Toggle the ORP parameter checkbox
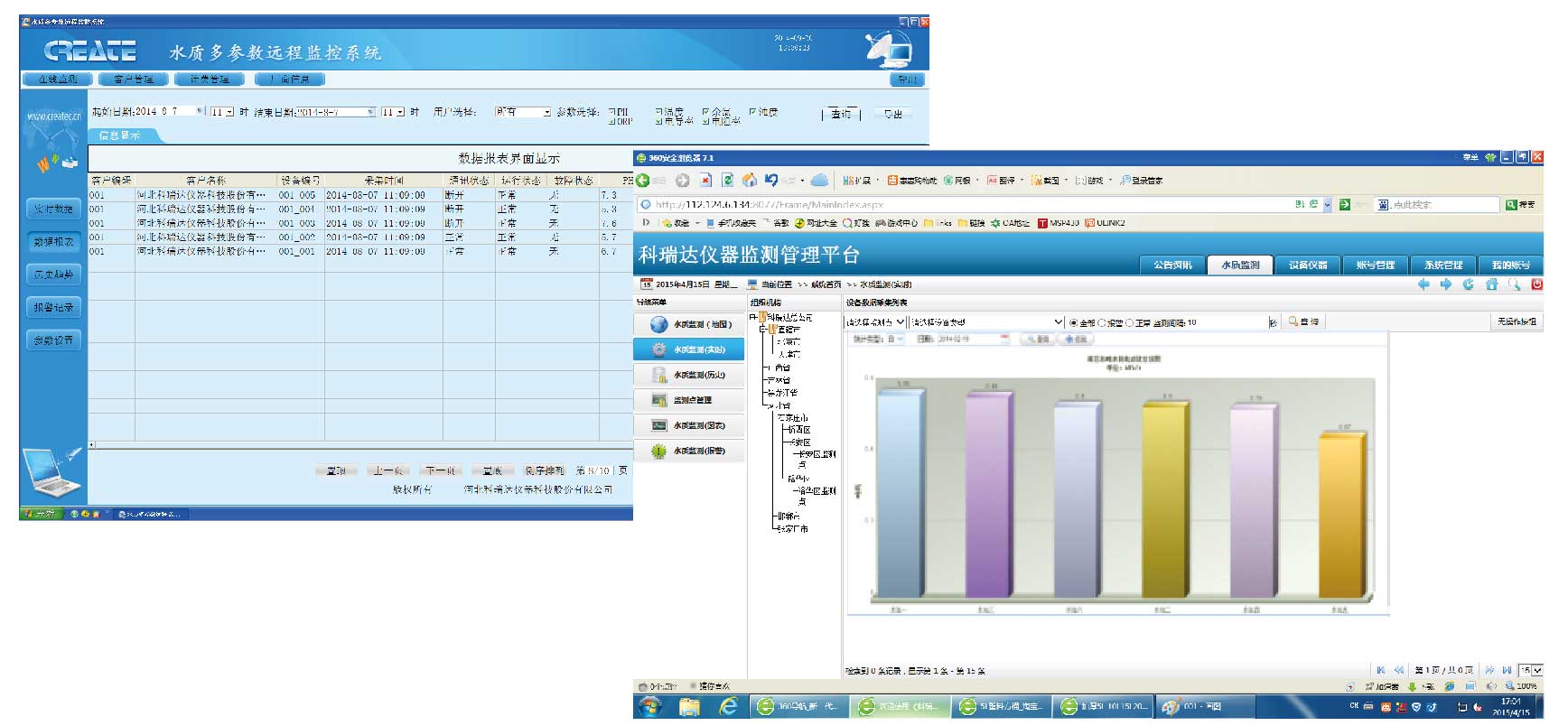The image size is (1568, 726). pyautogui.click(x=612, y=121)
